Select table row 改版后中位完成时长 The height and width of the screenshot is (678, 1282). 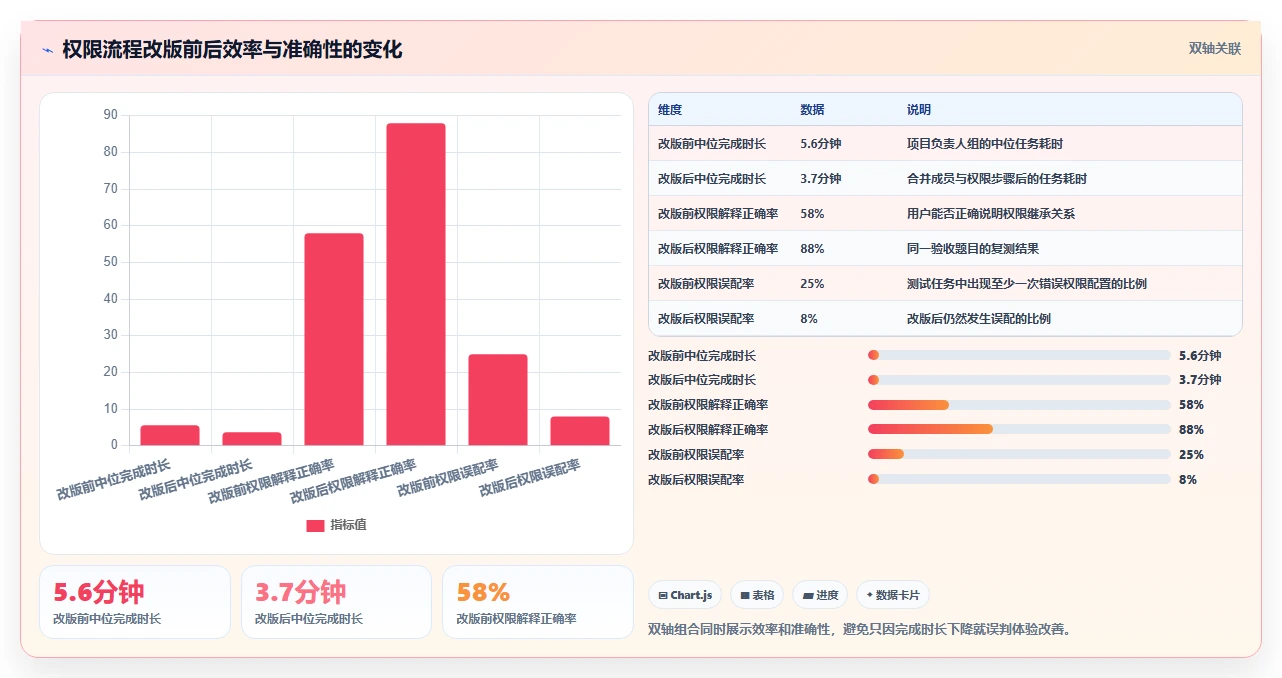(945, 179)
